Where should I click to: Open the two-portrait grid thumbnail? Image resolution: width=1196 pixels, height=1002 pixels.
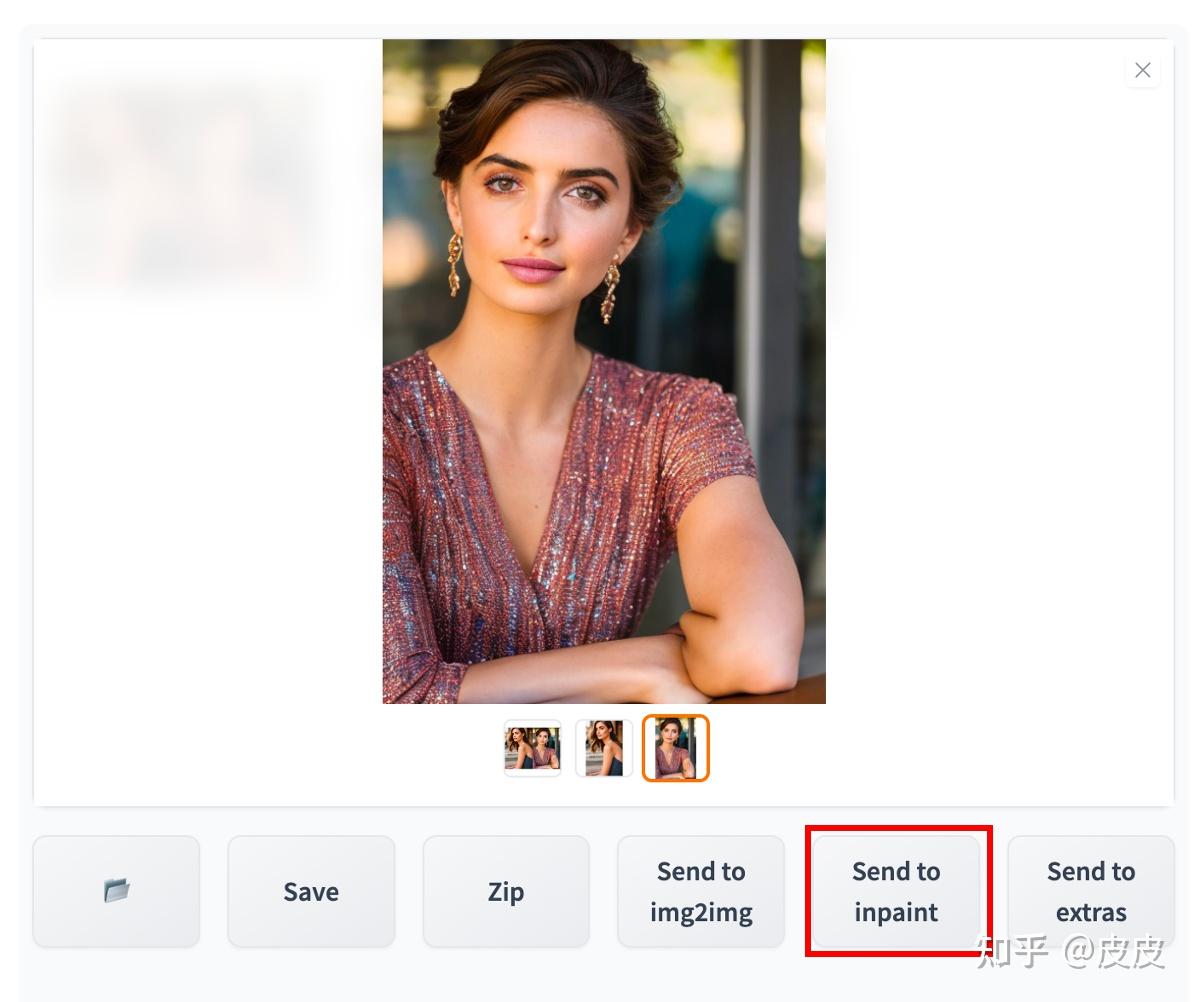coord(532,748)
